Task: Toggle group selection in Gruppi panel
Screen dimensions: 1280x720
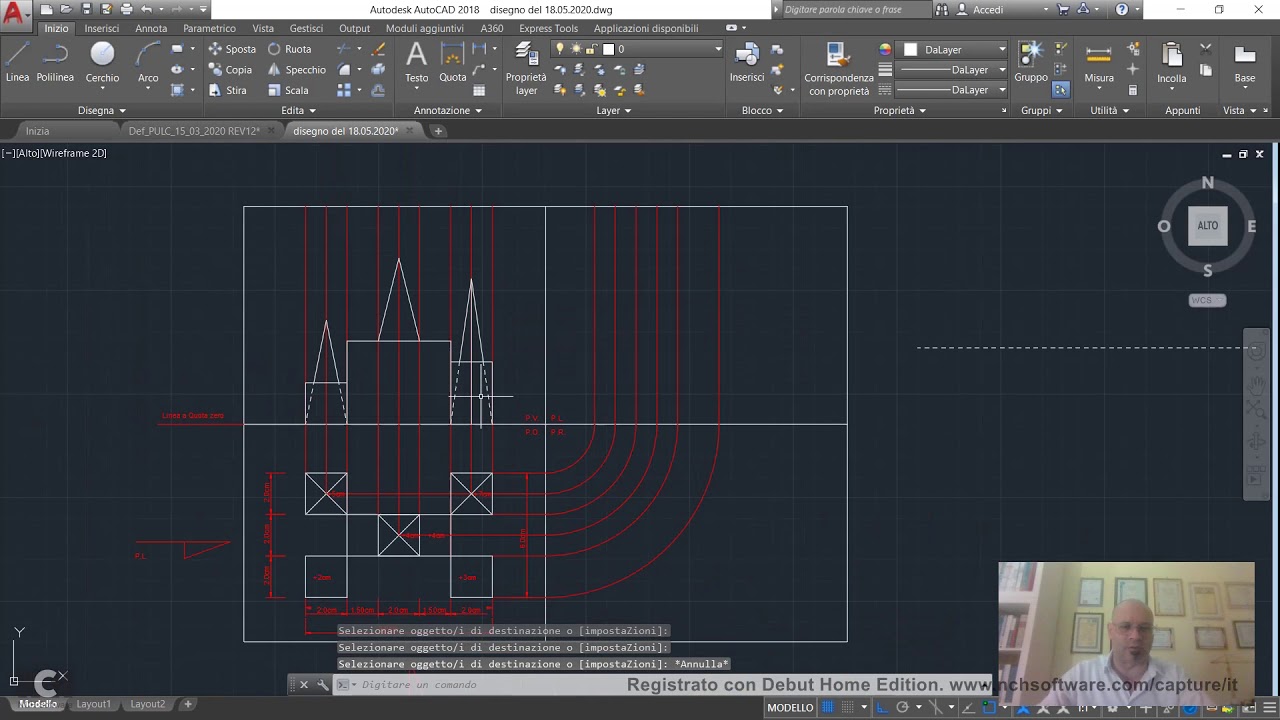Action: click(1060, 90)
